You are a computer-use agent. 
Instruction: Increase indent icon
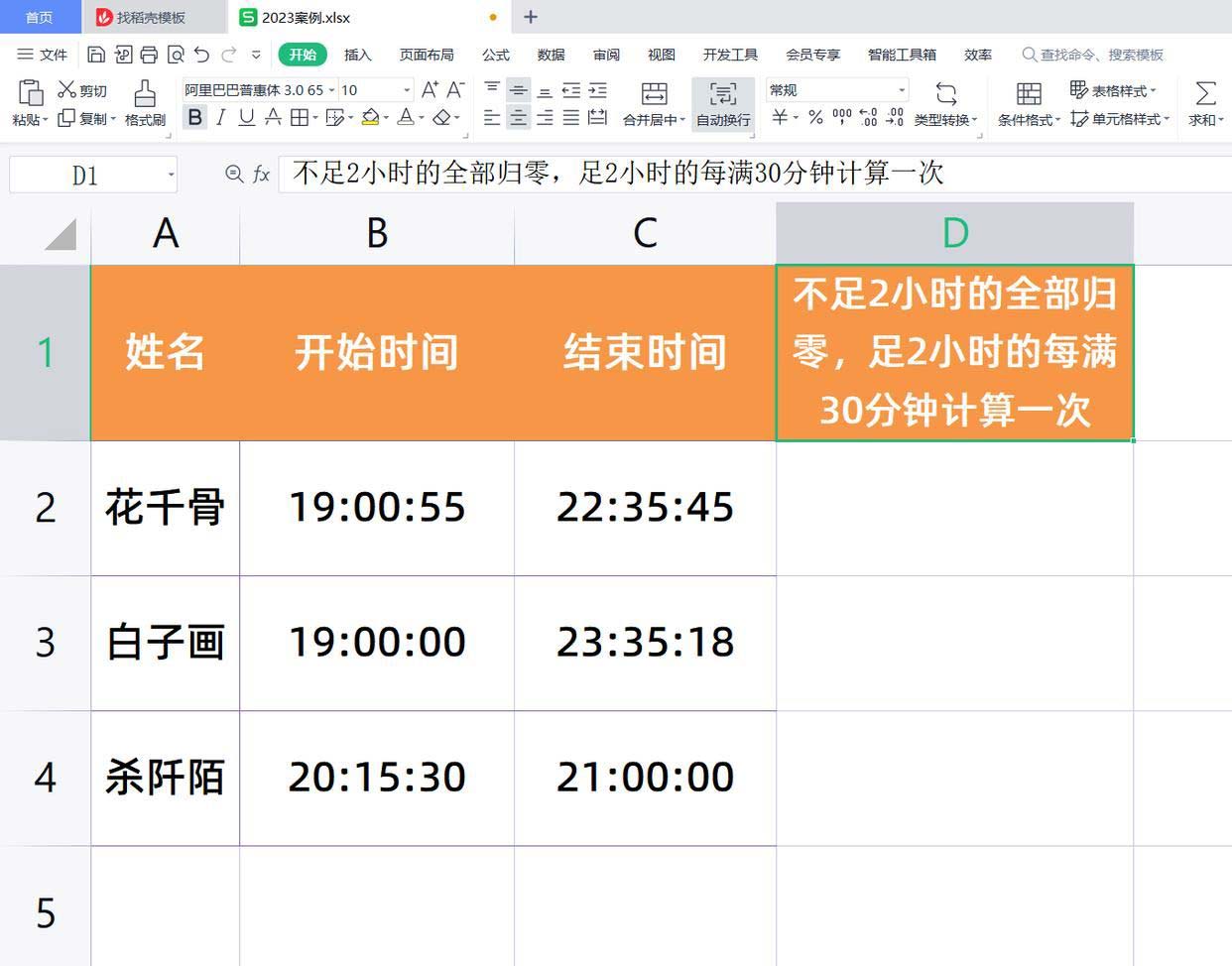pos(597,89)
